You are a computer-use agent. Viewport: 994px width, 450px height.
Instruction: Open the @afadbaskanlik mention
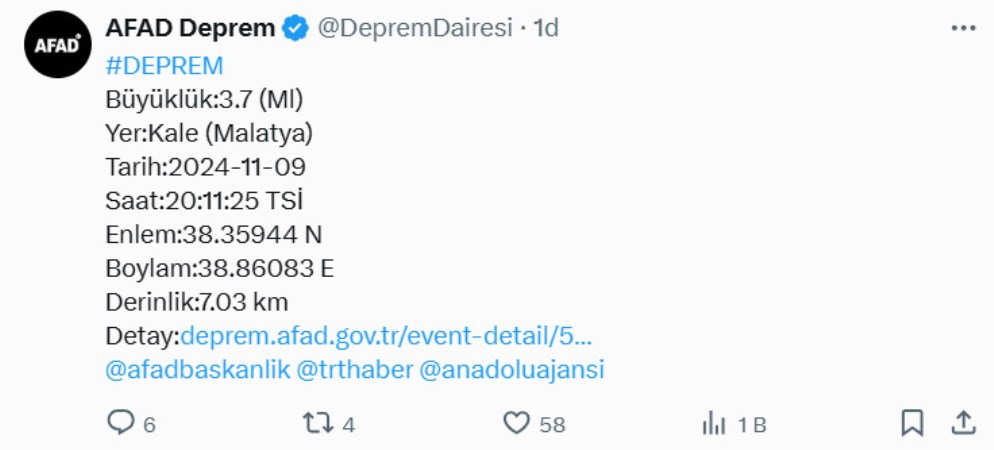(197, 370)
